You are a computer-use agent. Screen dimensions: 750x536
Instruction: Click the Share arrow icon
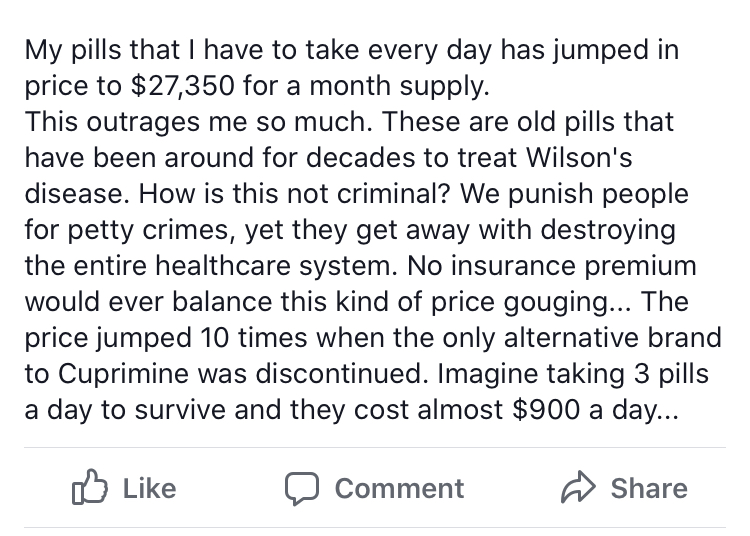pyautogui.click(x=578, y=487)
